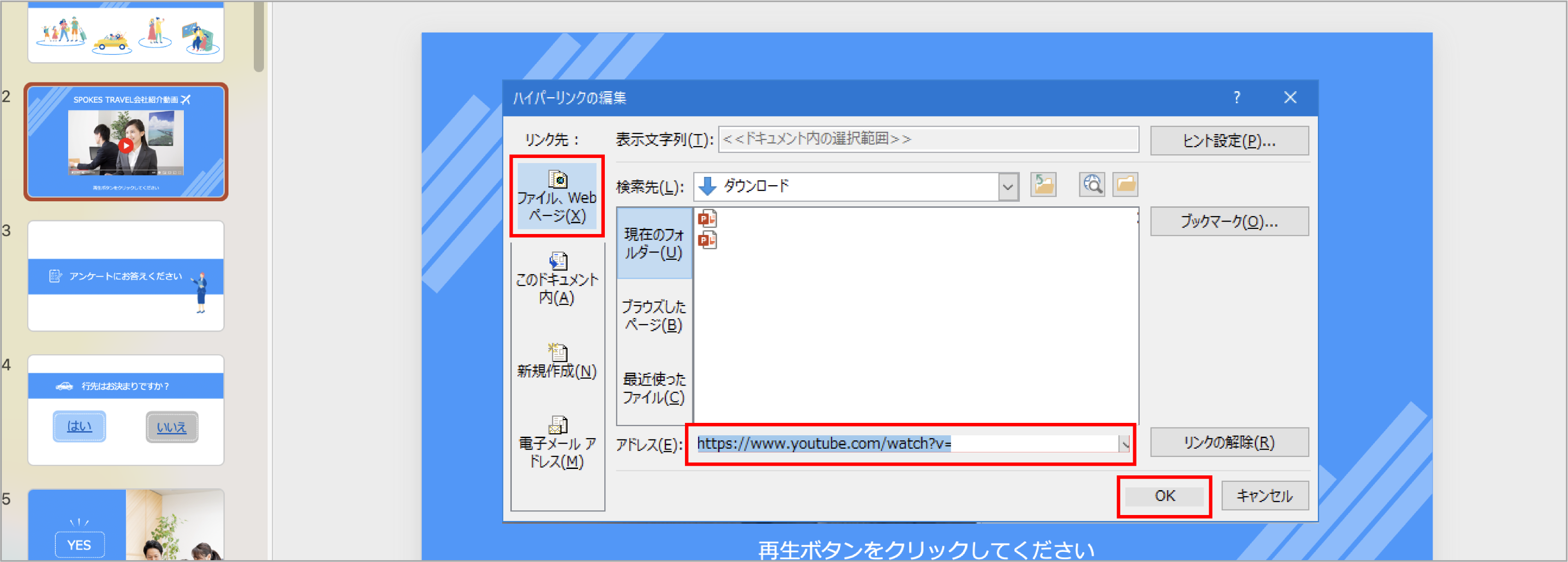Screen dimensions: 1568x562
Task: Click リンクの解除 to remove link
Action: click(1229, 442)
